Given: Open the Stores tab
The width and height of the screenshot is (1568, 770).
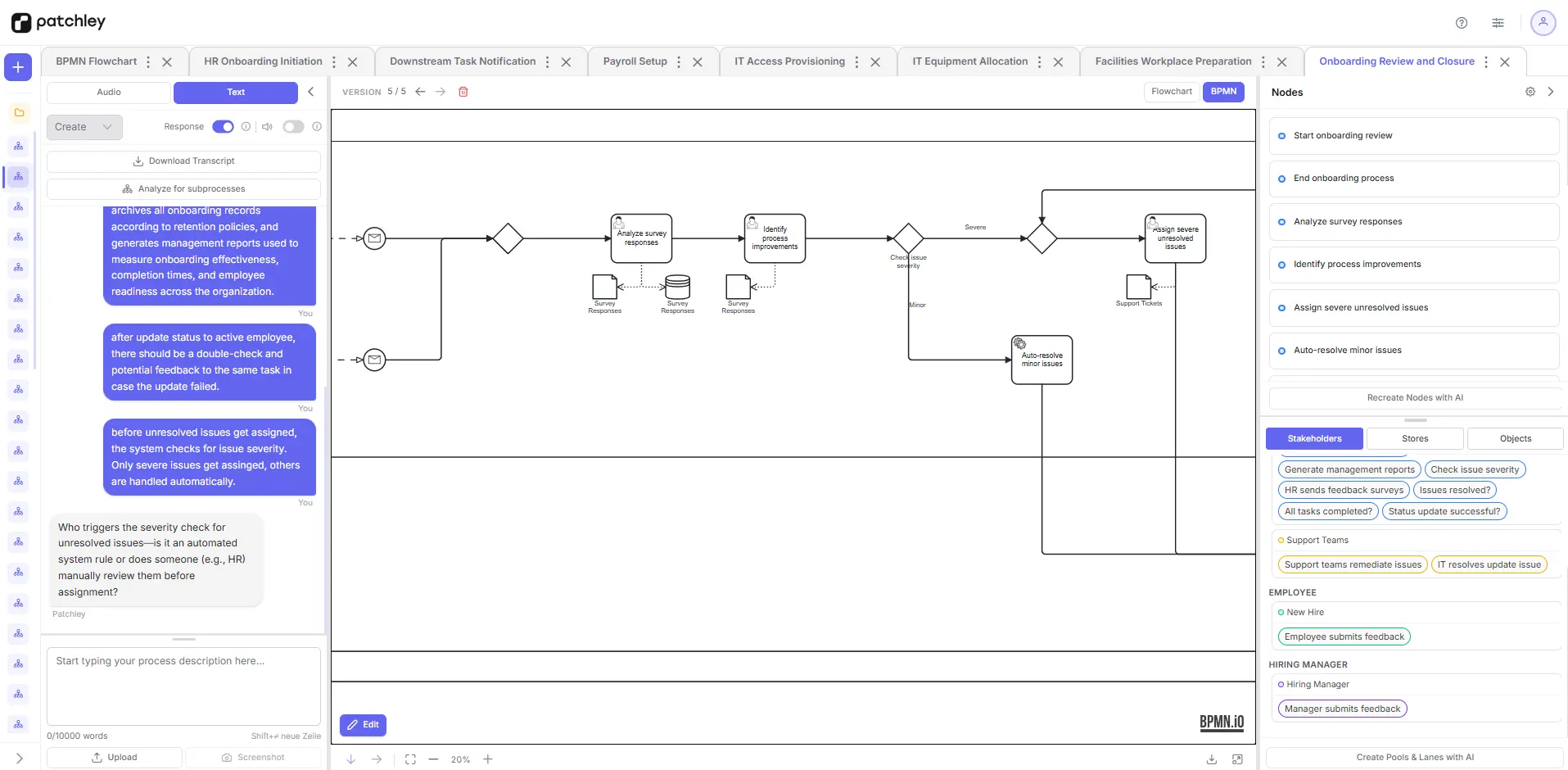Looking at the screenshot, I should (1415, 439).
